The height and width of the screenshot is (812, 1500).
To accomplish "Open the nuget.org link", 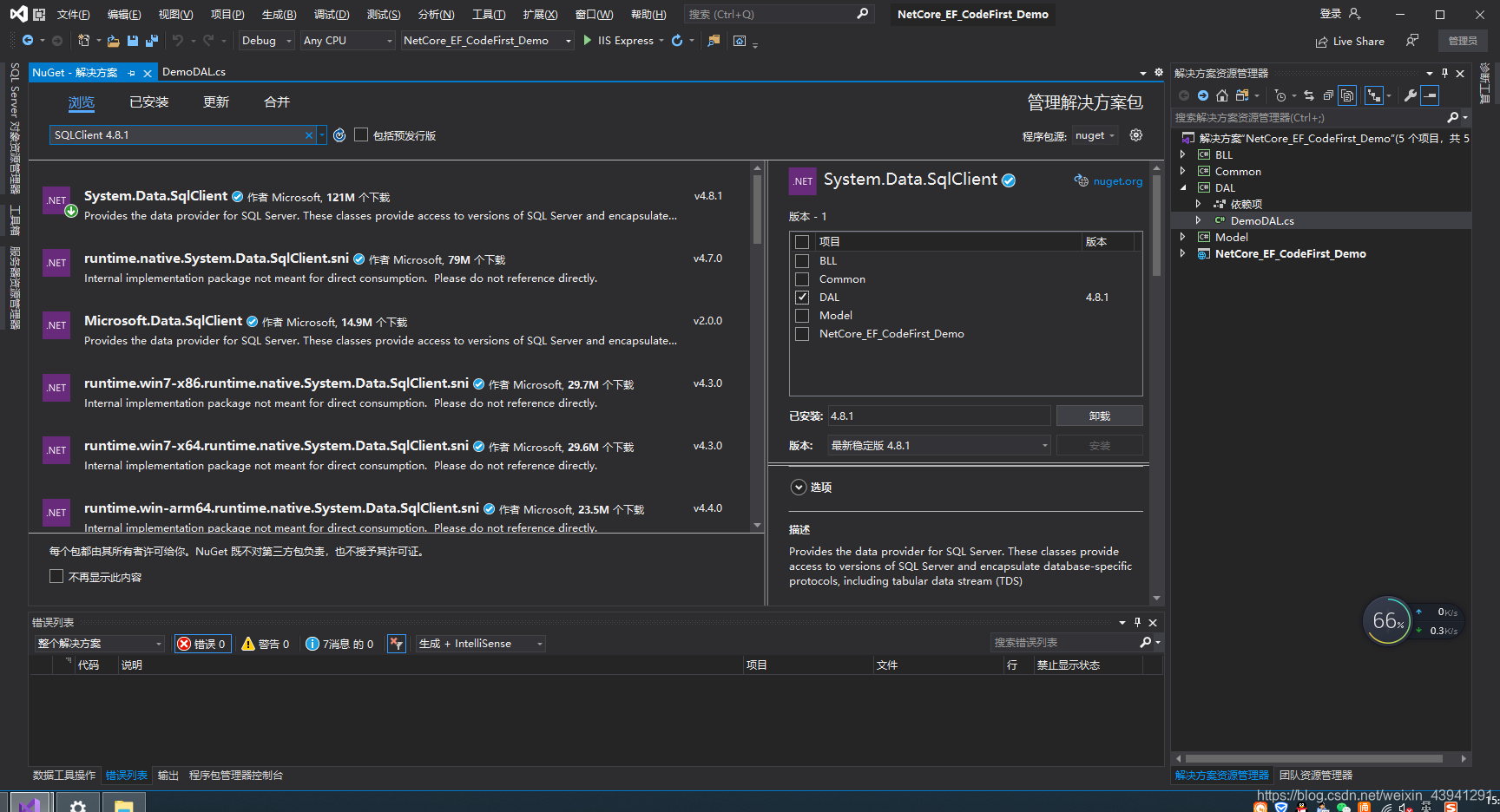I will (x=1117, y=181).
